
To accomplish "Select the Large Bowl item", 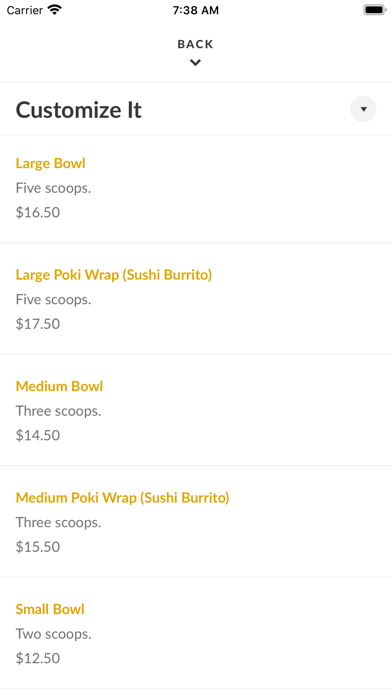I will (196, 189).
